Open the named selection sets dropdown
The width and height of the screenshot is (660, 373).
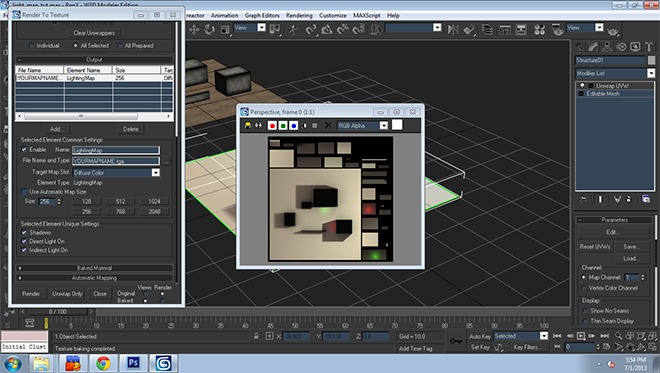[437, 27]
